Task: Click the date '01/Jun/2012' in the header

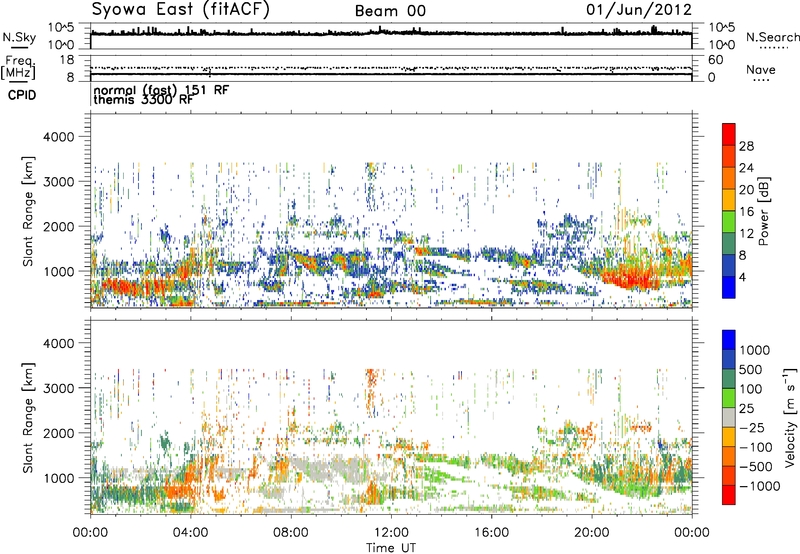Action: [639, 9]
